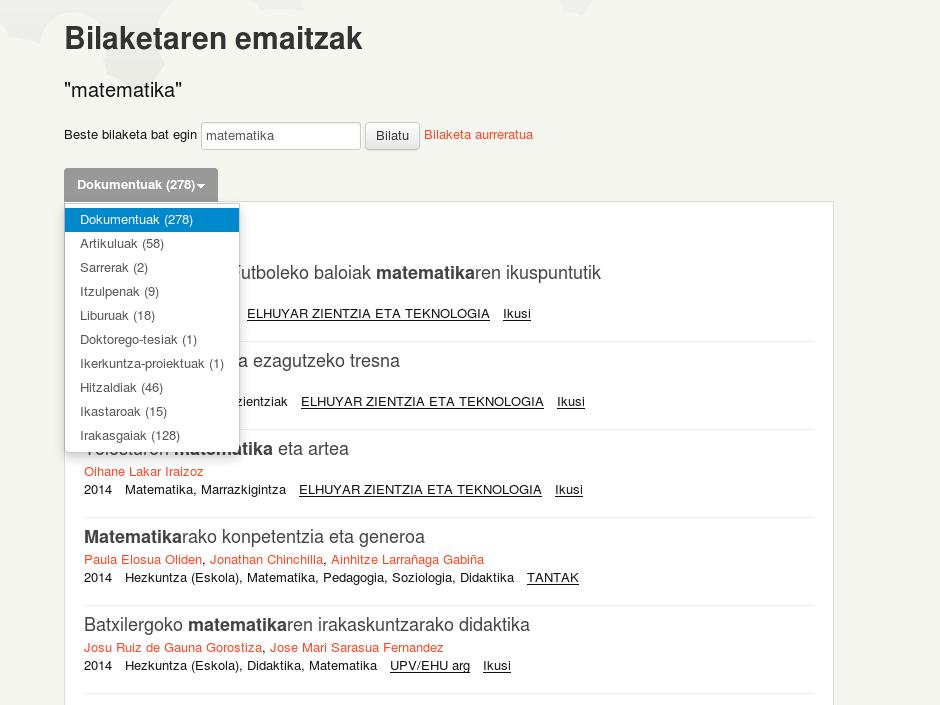This screenshot has height=705, width=940.
Task: Choose Ikerkuntza-proiektuak (1) filter
Action: pos(151,364)
